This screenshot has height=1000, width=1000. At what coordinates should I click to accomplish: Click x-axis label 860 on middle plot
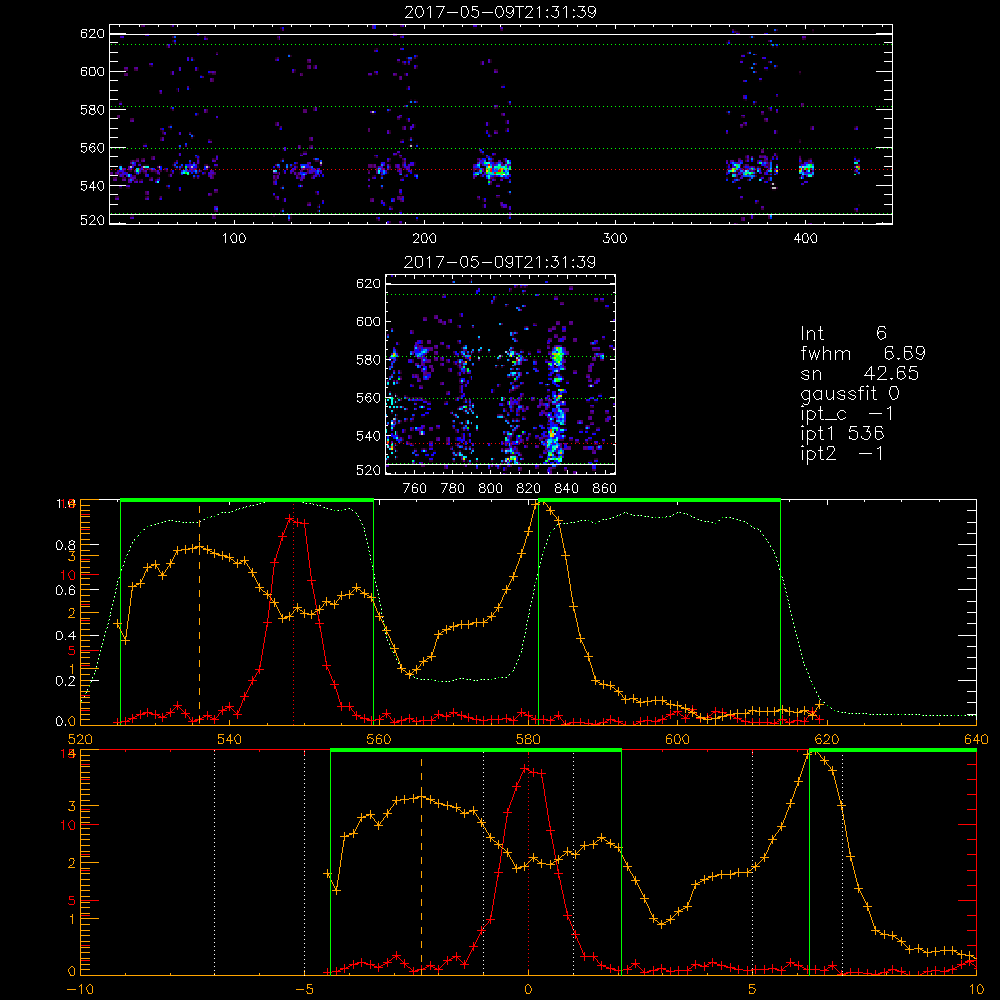pyautogui.click(x=605, y=489)
